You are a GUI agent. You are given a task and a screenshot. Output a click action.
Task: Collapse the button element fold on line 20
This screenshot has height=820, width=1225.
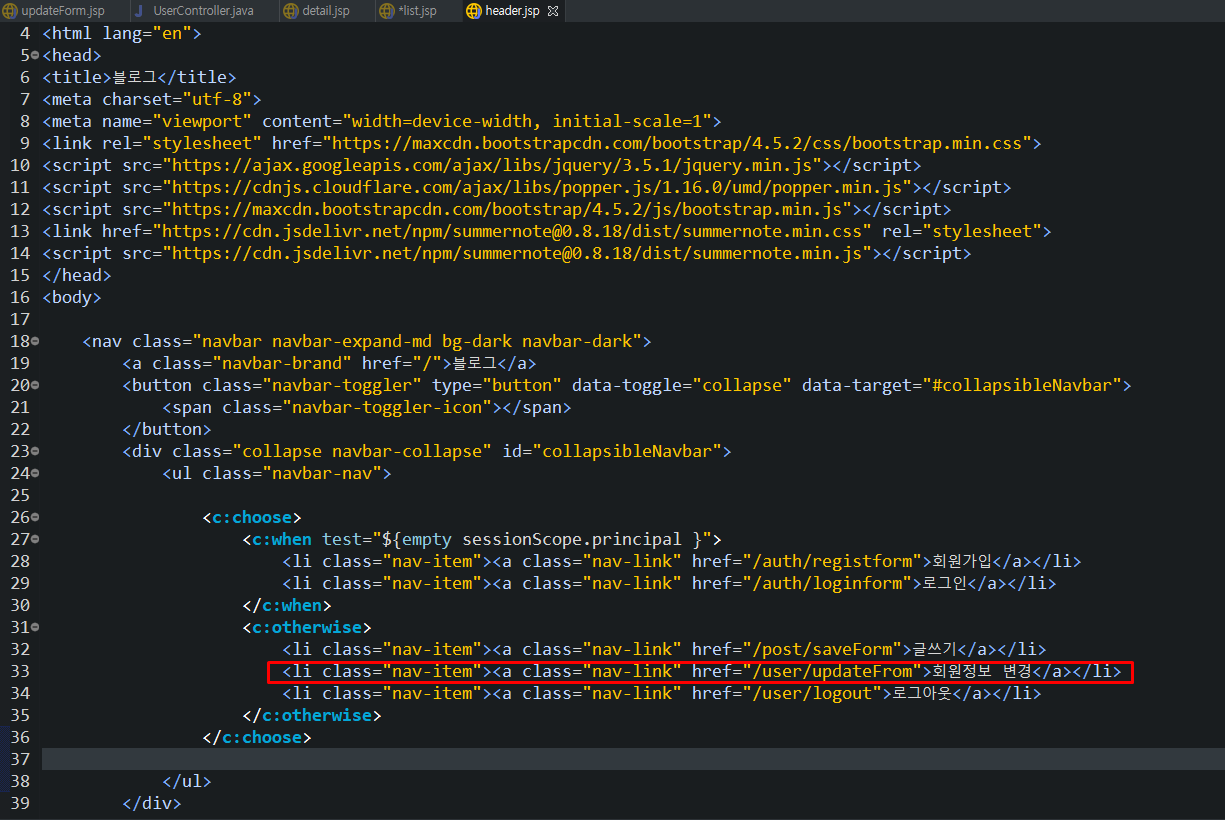point(35,386)
